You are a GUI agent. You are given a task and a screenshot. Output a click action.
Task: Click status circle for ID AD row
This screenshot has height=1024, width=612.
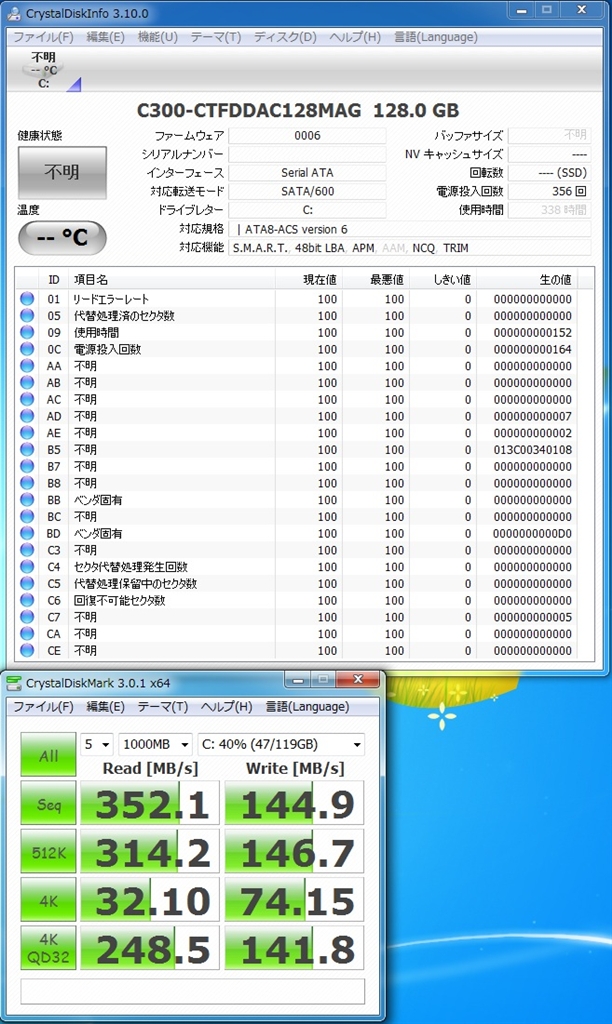click(x=27, y=416)
